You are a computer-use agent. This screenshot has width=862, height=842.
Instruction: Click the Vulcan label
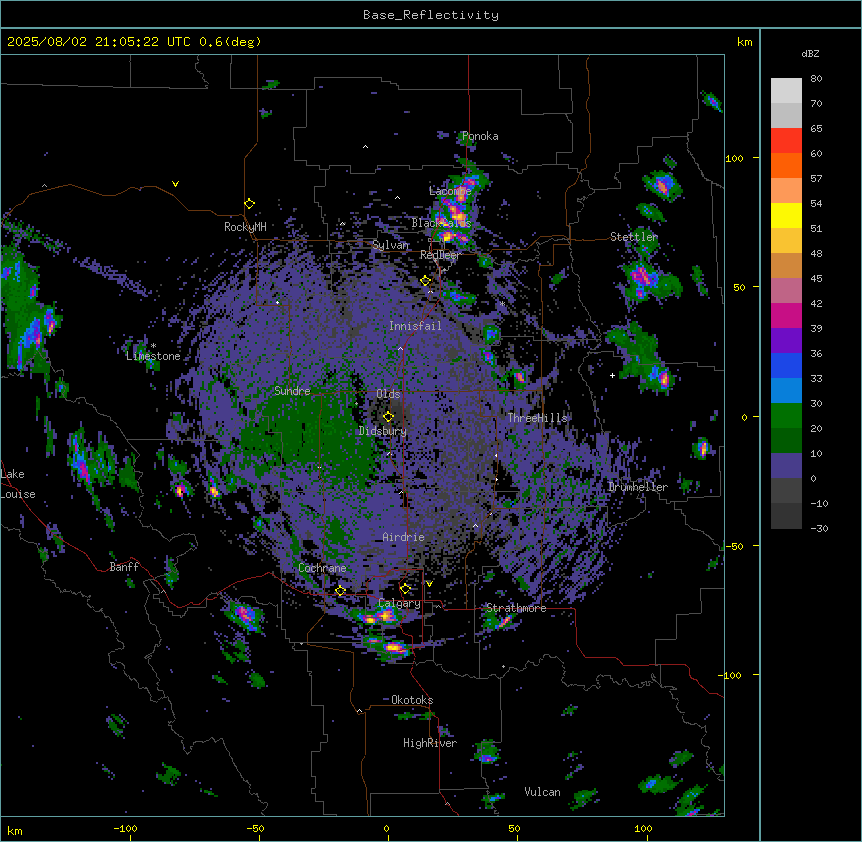click(x=542, y=792)
